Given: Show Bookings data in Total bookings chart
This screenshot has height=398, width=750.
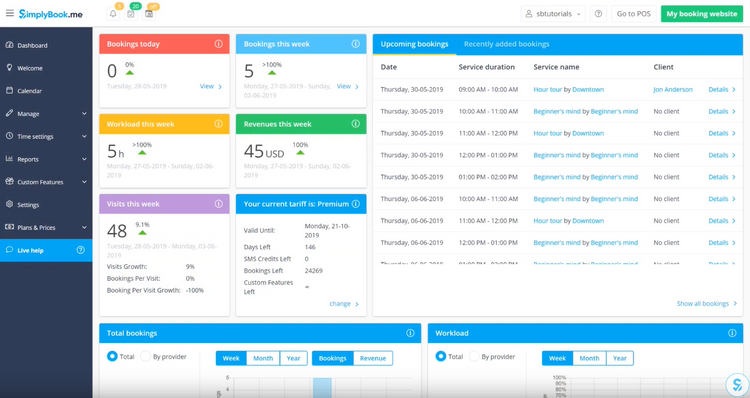Looking at the screenshot, I should click(332, 358).
